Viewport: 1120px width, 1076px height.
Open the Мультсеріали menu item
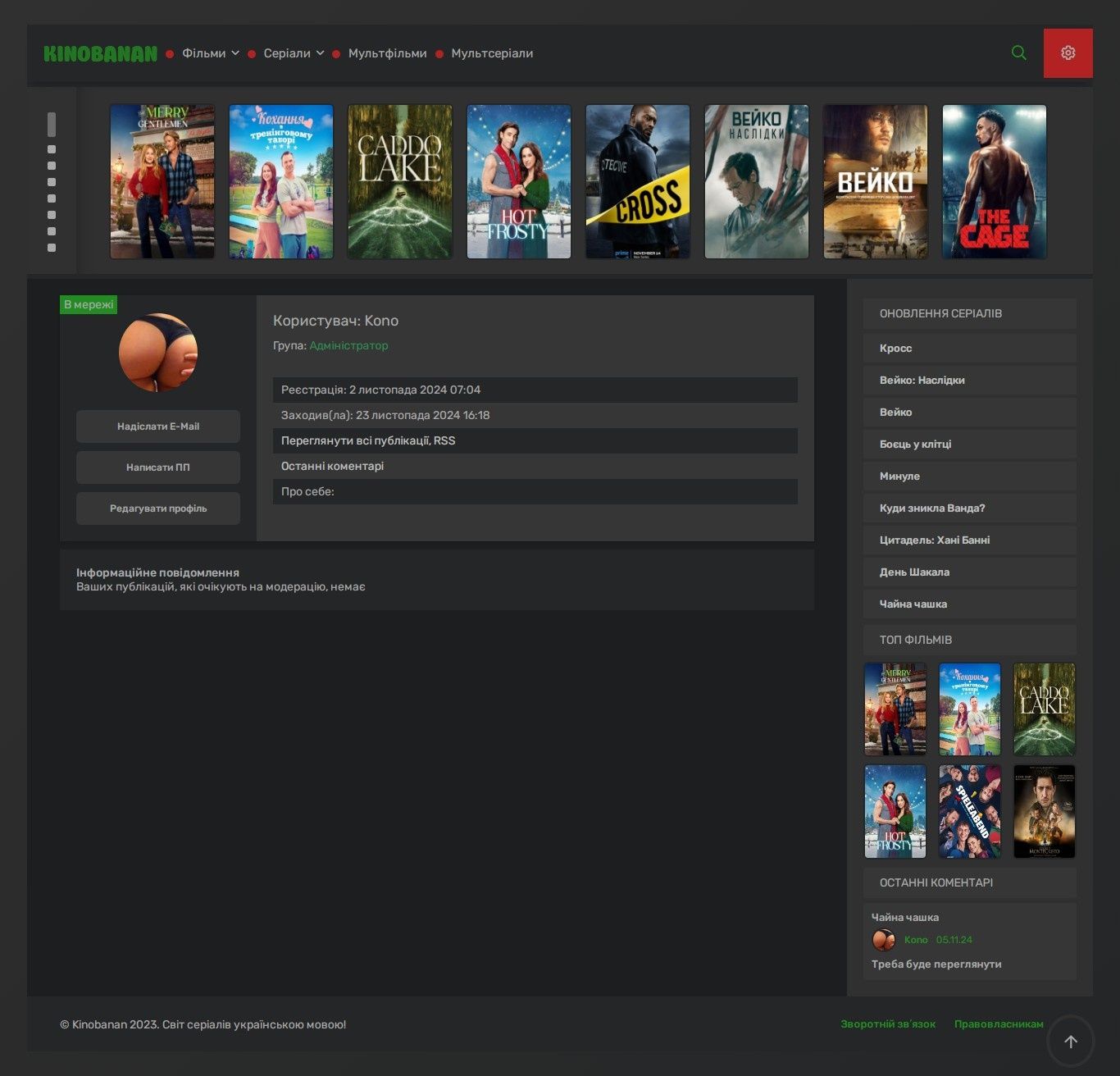pyautogui.click(x=492, y=53)
